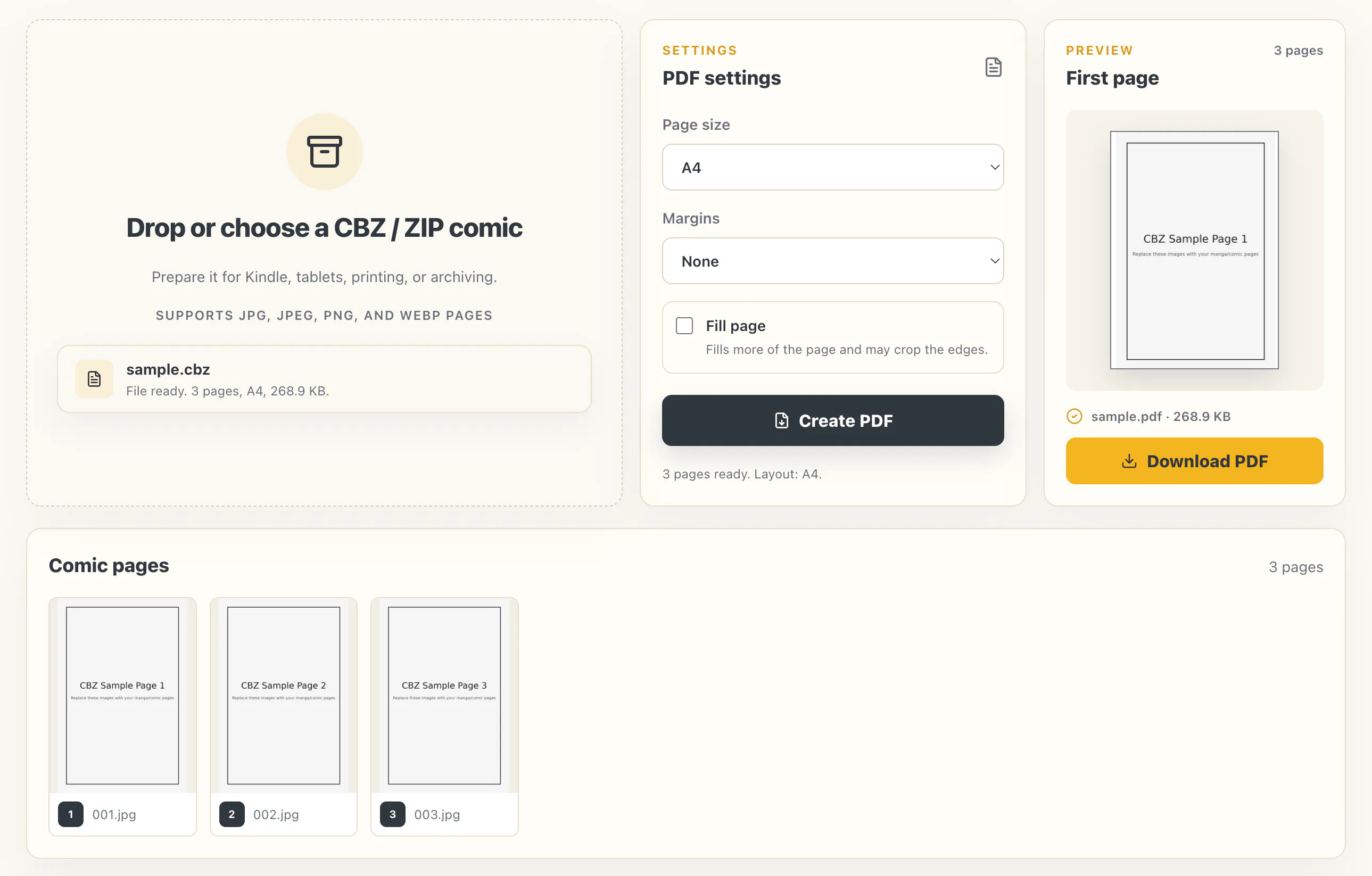Image resolution: width=1372 pixels, height=876 pixels.
Task: Click the Page size label
Action: 696,125
